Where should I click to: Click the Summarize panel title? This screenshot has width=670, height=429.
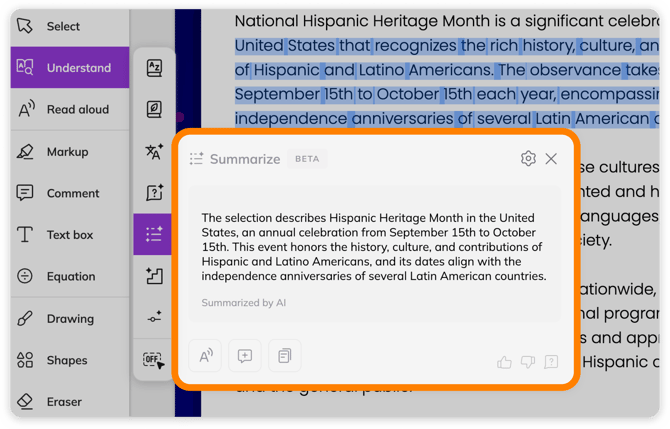click(x=245, y=159)
